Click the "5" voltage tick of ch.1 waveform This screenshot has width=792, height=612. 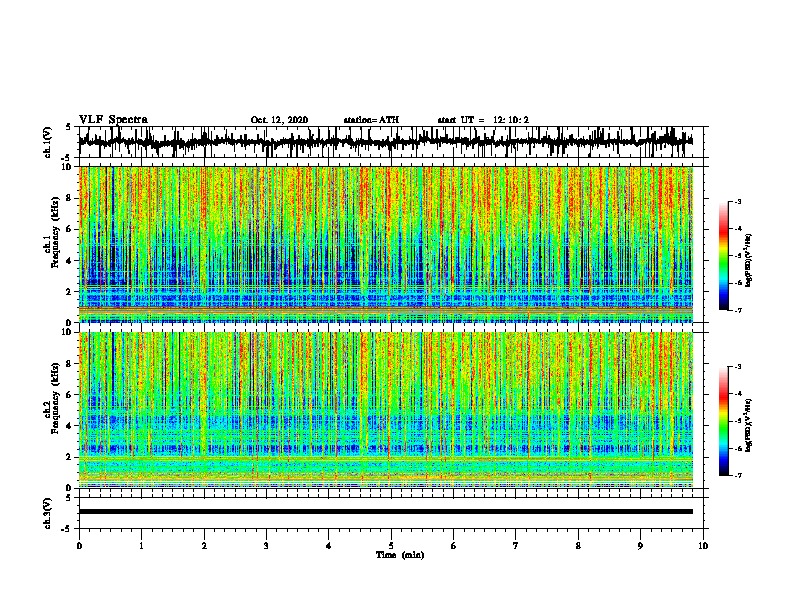68,127
